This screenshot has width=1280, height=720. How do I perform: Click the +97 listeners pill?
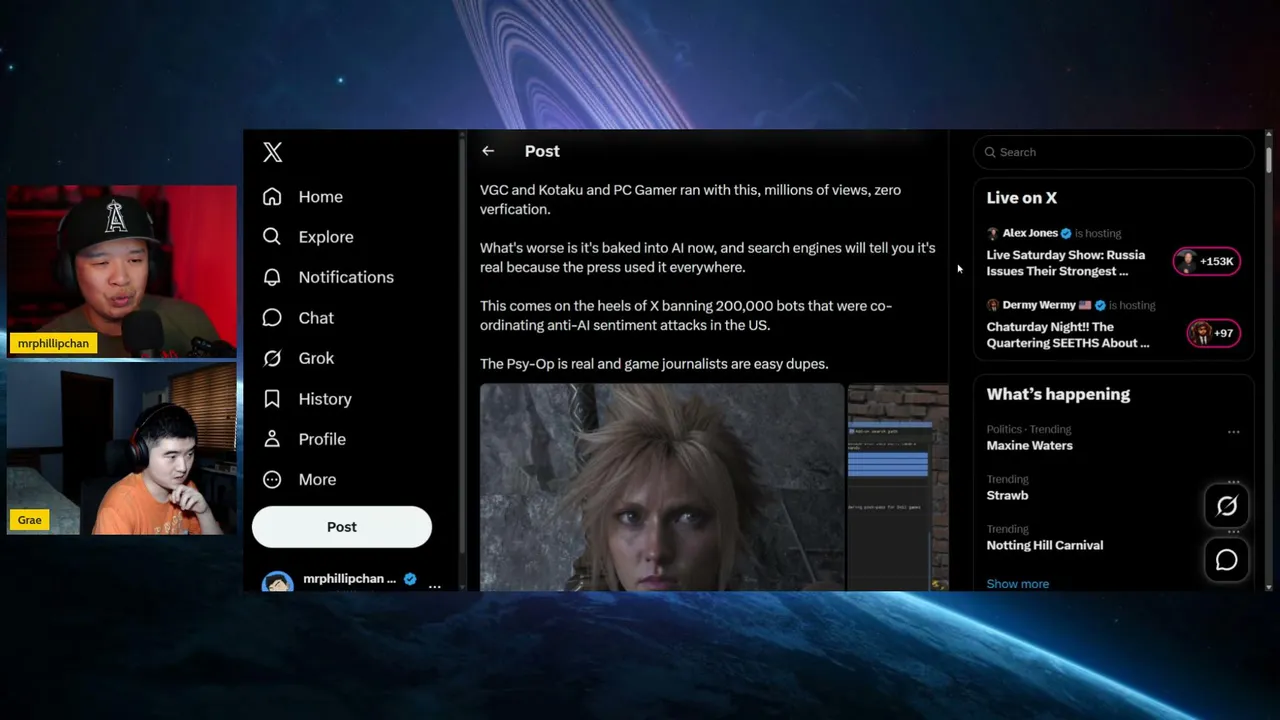click(x=1214, y=334)
